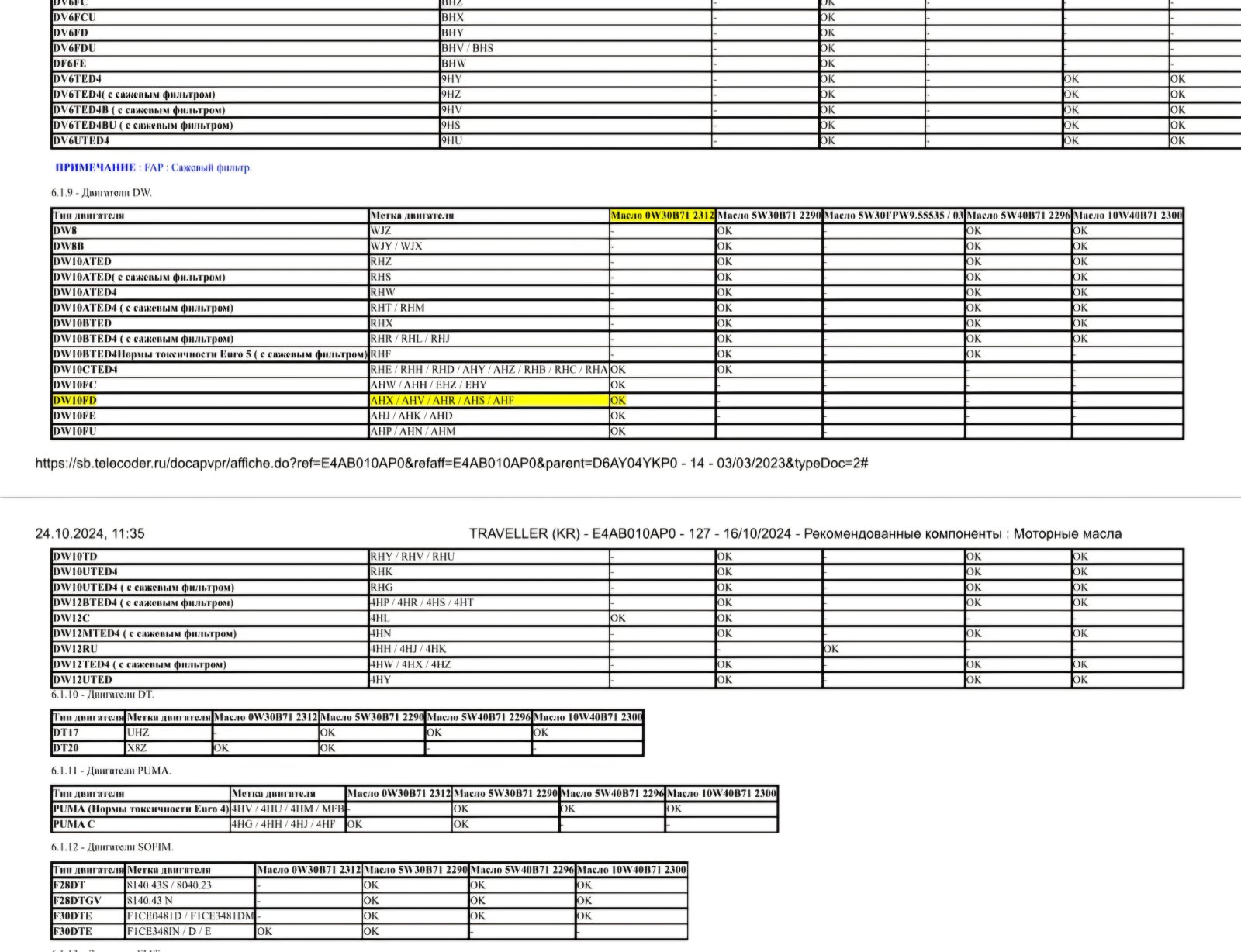Screen dimensions: 1241x952
Task: Click the DW8 engine type cell
Action: click(209, 231)
